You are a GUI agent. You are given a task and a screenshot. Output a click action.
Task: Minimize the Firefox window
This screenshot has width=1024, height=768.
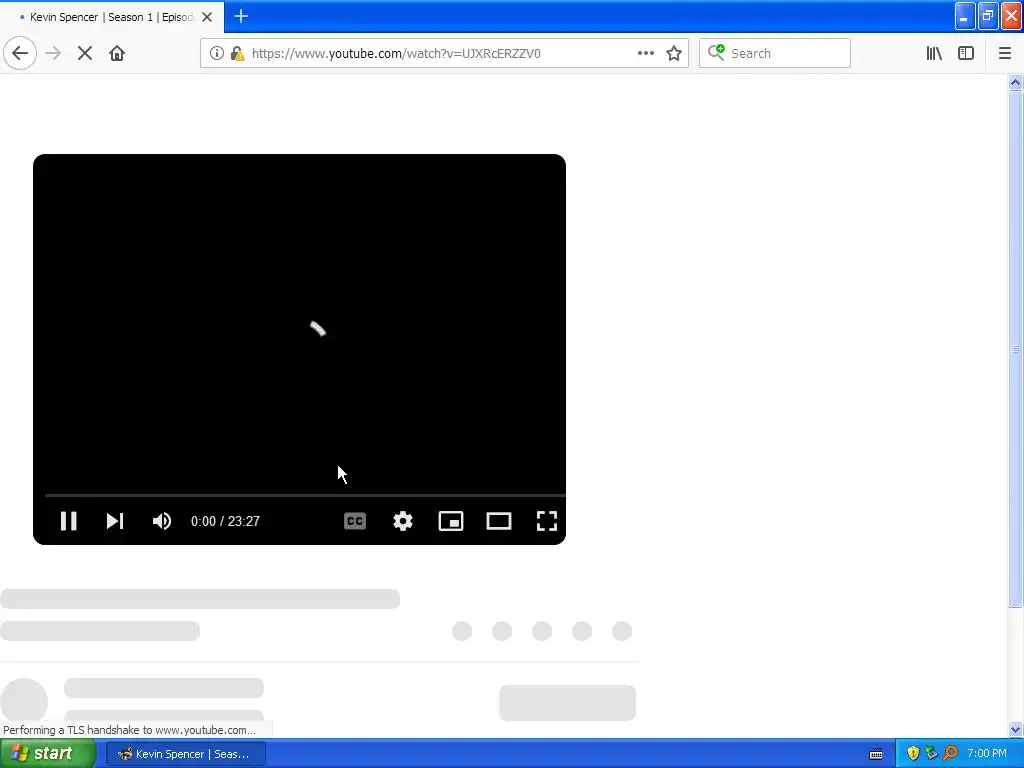[x=965, y=16]
